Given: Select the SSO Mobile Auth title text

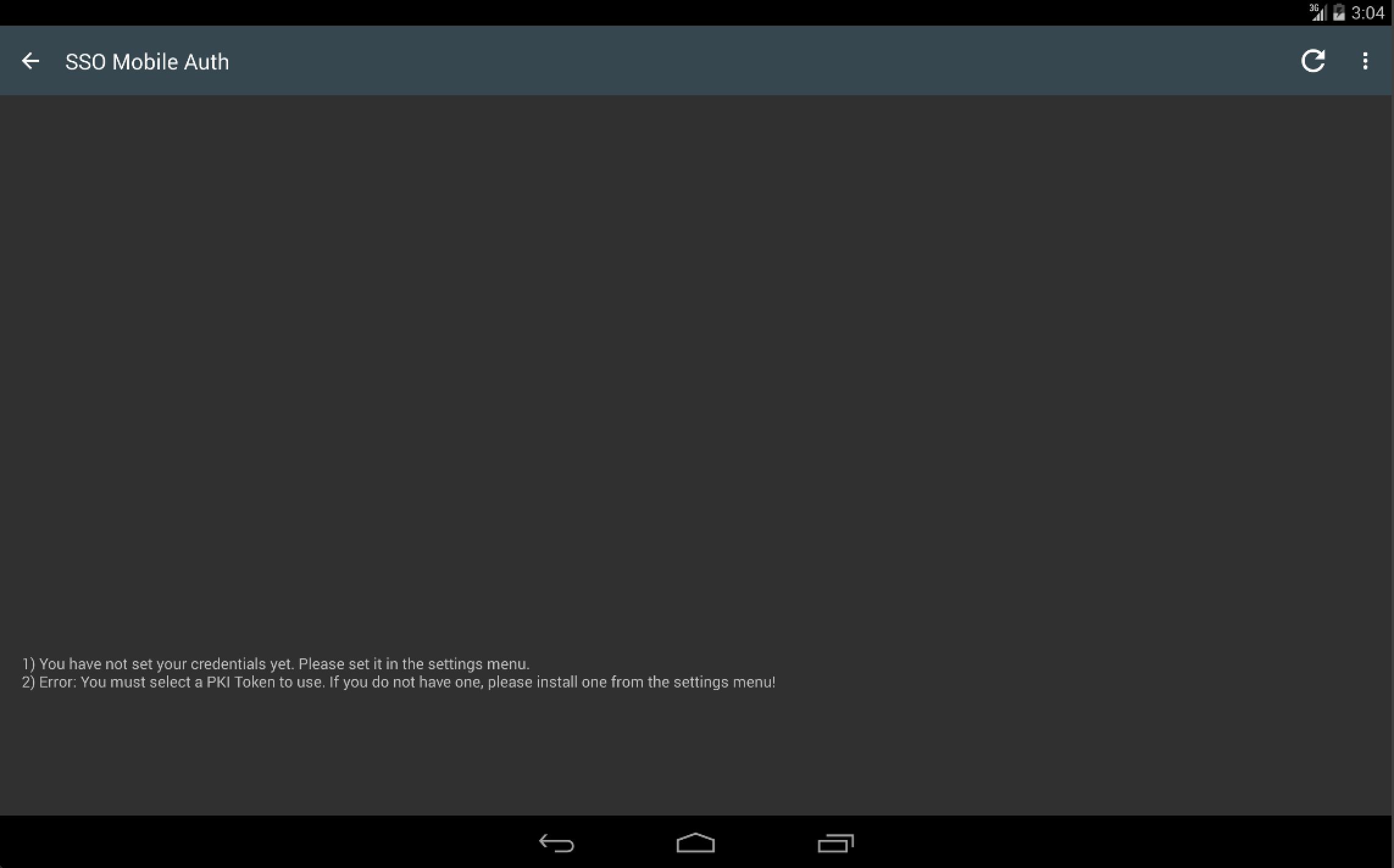Looking at the screenshot, I should click(x=147, y=62).
